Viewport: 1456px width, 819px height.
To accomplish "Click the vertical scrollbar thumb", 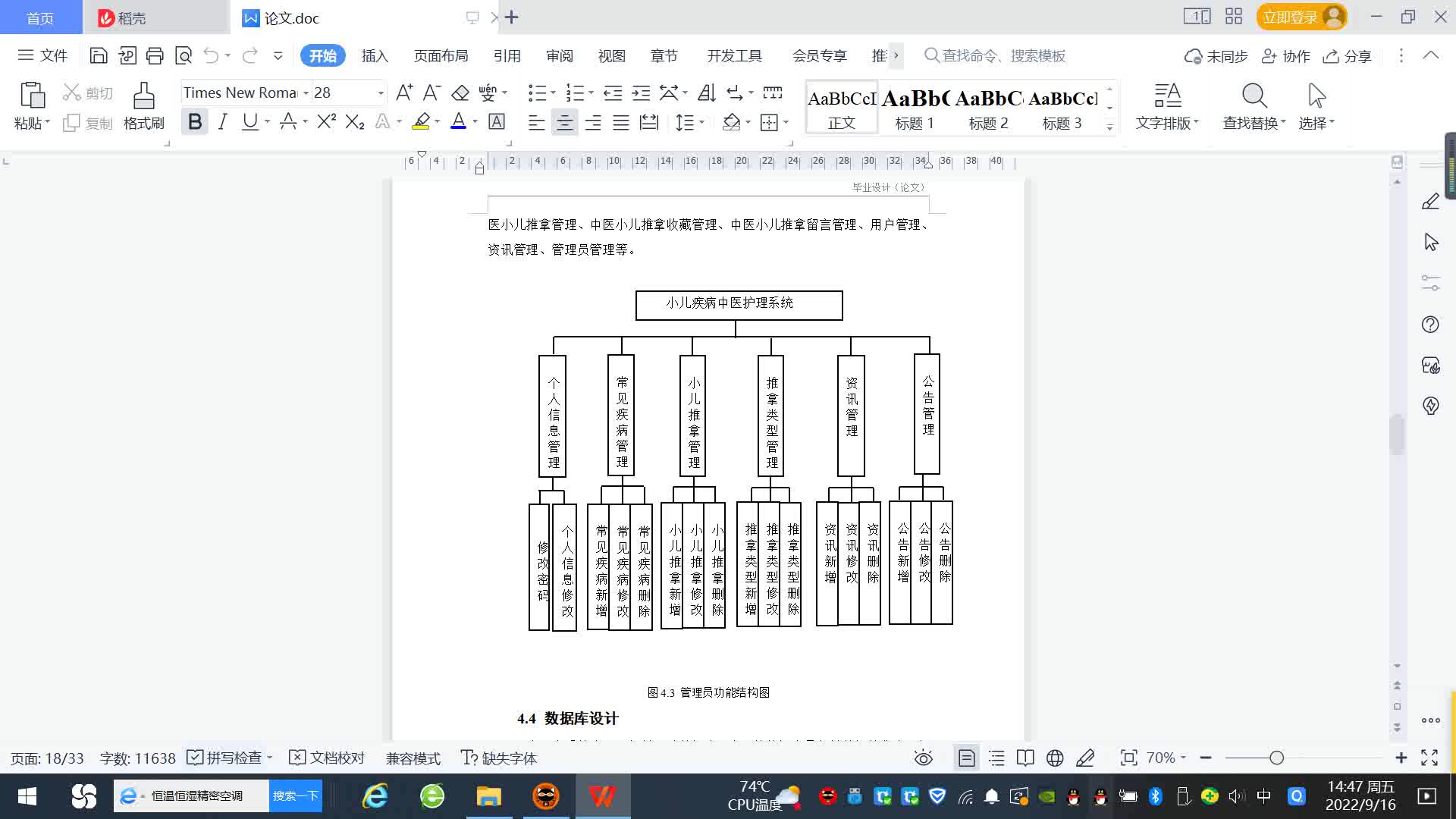I will click(1397, 434).
